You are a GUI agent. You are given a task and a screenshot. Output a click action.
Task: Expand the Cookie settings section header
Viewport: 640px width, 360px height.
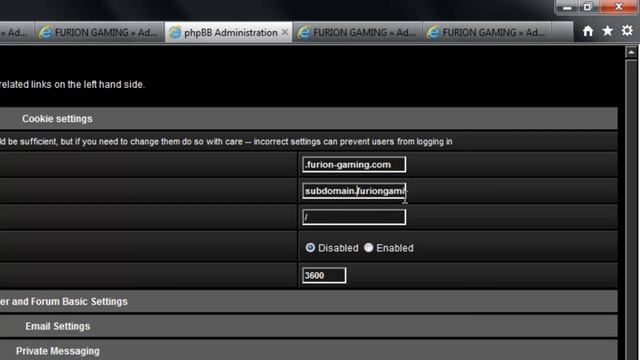[x=309, y=119]
